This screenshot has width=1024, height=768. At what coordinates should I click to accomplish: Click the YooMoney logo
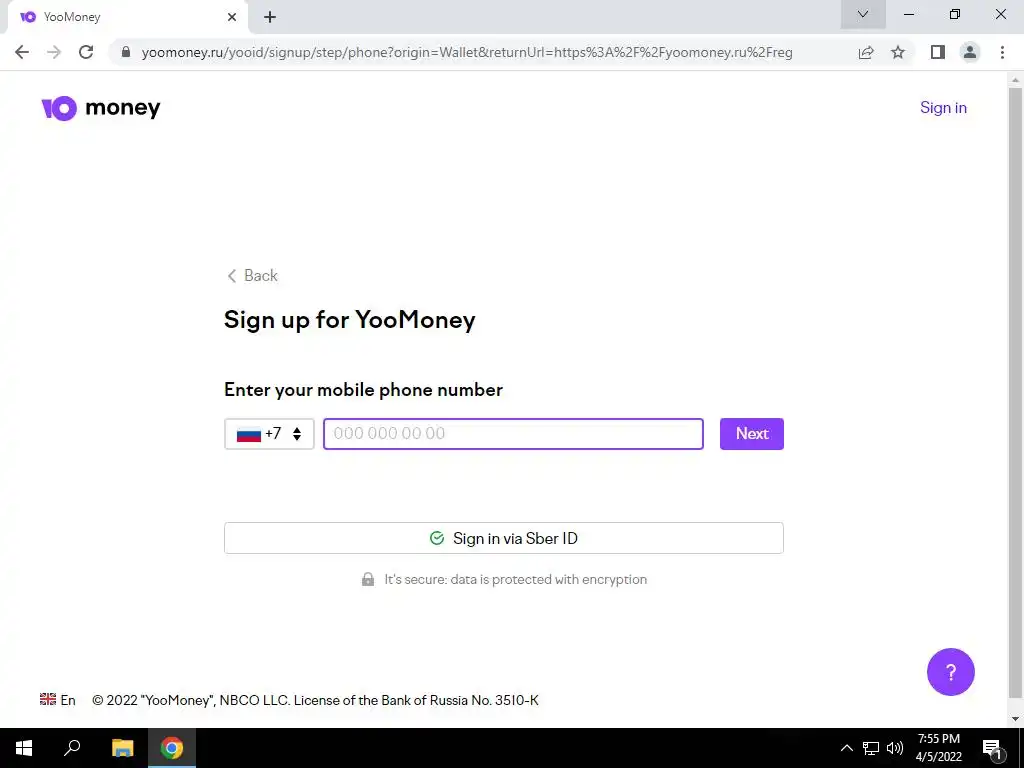(101, 108)
